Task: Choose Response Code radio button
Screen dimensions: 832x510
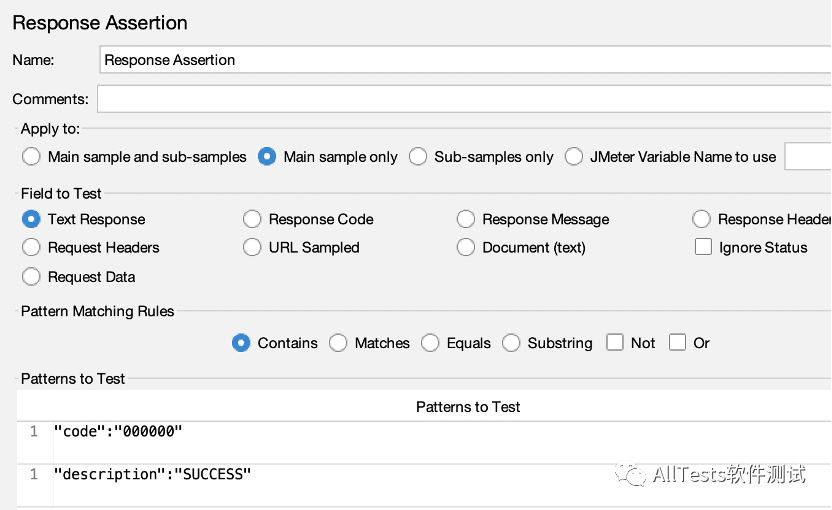Action: [252, 219]
